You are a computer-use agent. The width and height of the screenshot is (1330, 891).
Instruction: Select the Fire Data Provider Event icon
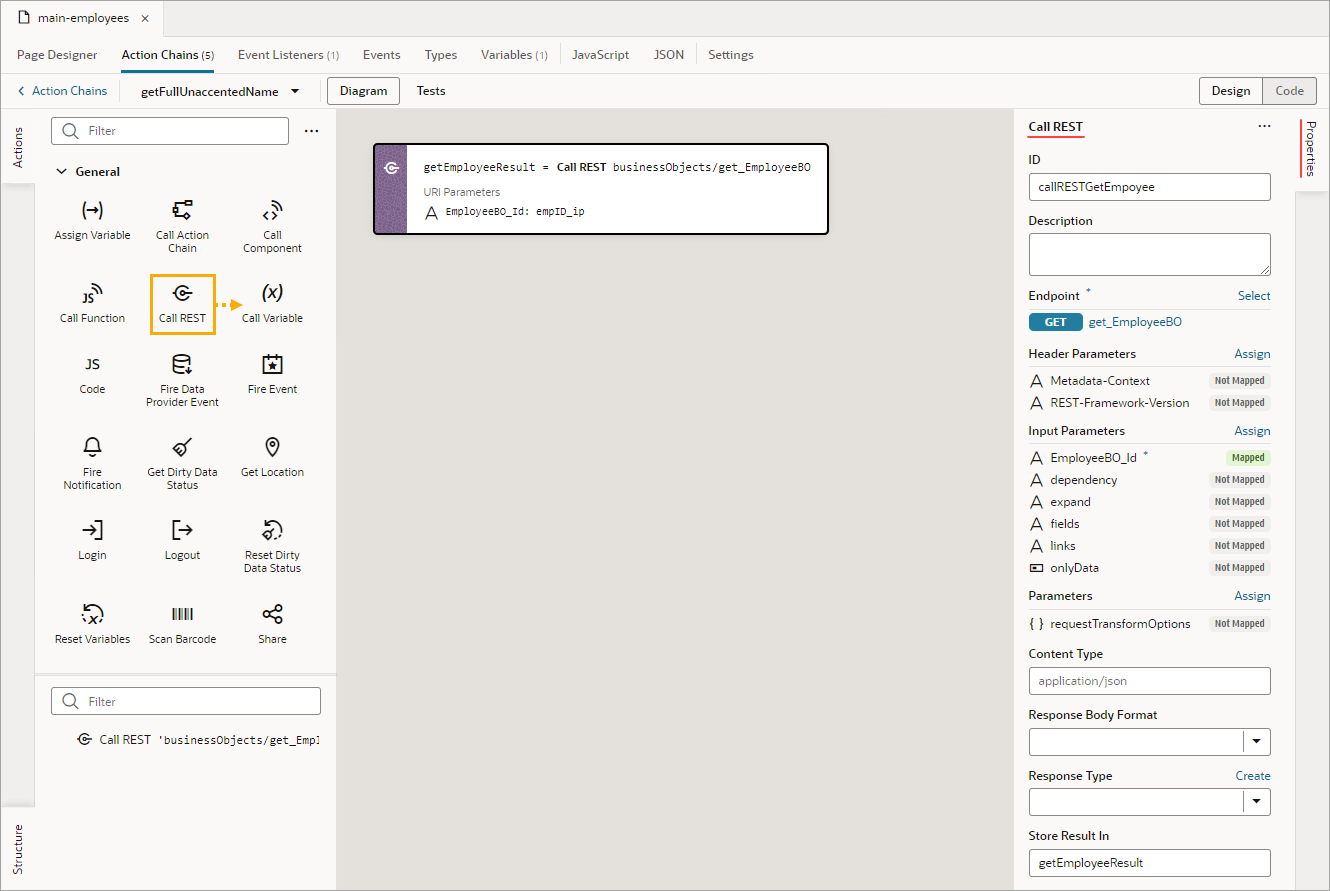182,364
